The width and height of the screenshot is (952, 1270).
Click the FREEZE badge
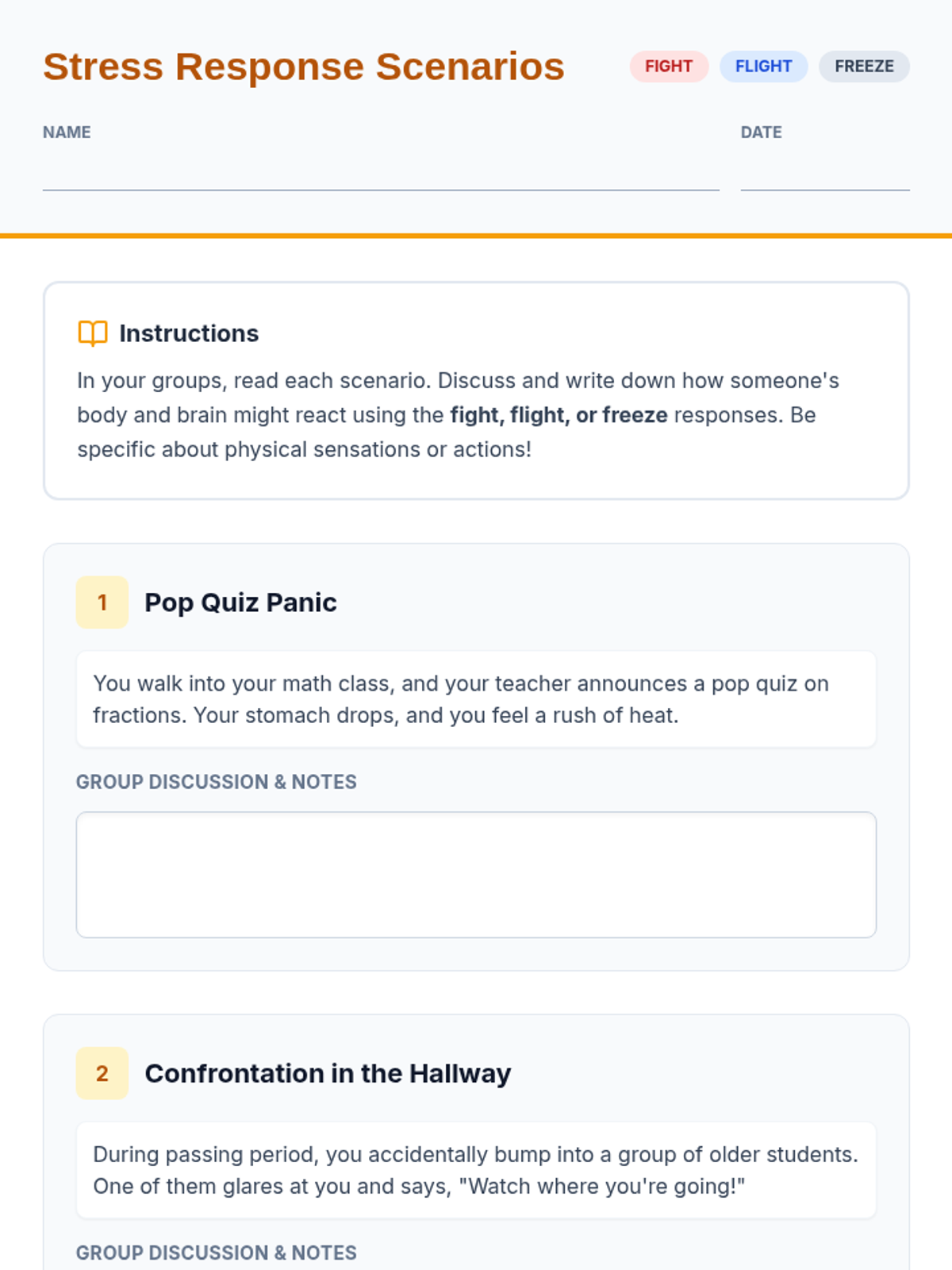[864, 67]
